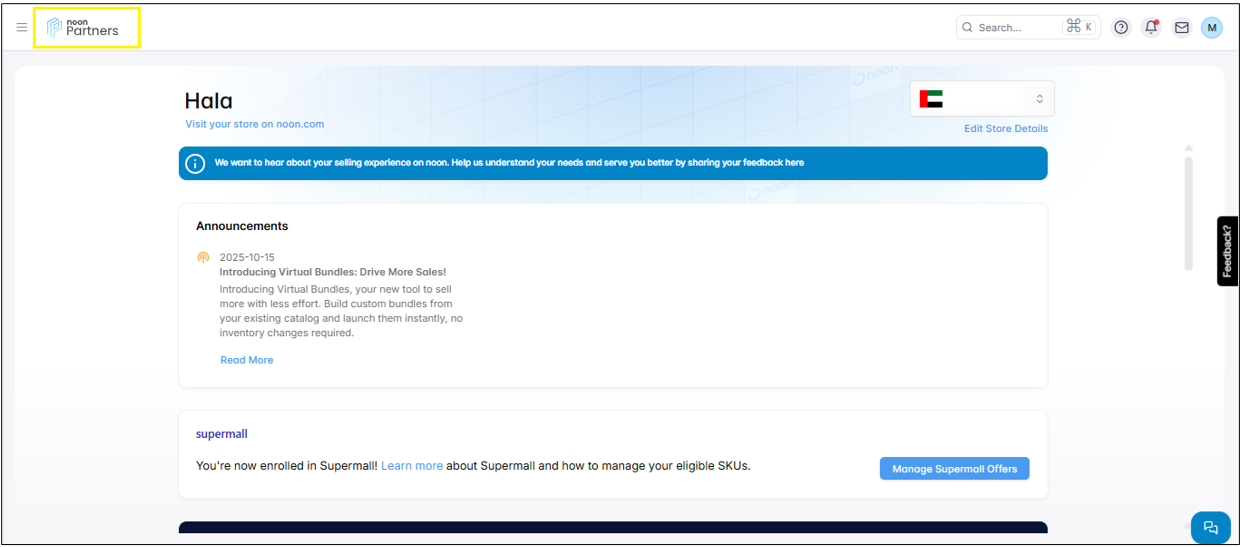Click the page vertical scrollbar thumb
The width and height of the screenshot is (1243, 547).
(x=1188, y=212)
